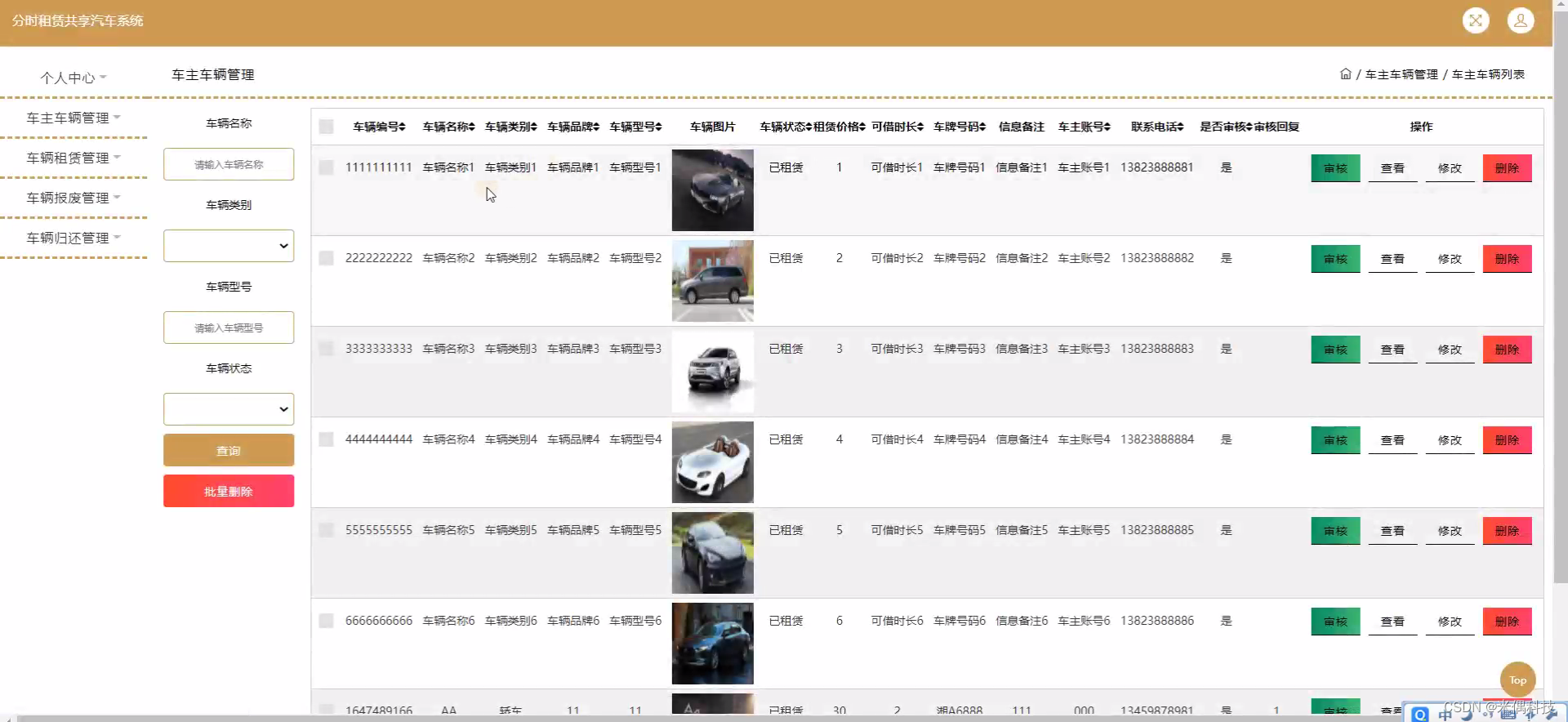Check the row 2222222222 checkbox

pyautogui.click(x=326, y=258)
